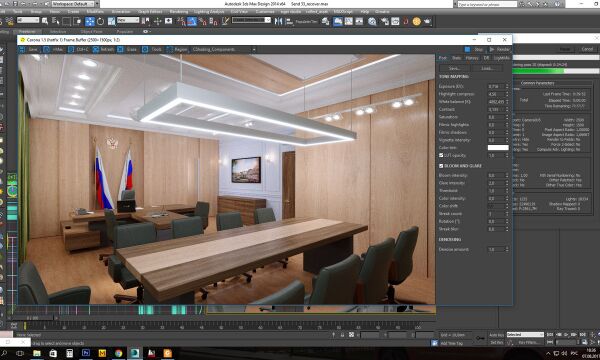Click the Render button in frame buffer
Image resolution: width=600 pixels, height=360 pixels.
499,49
